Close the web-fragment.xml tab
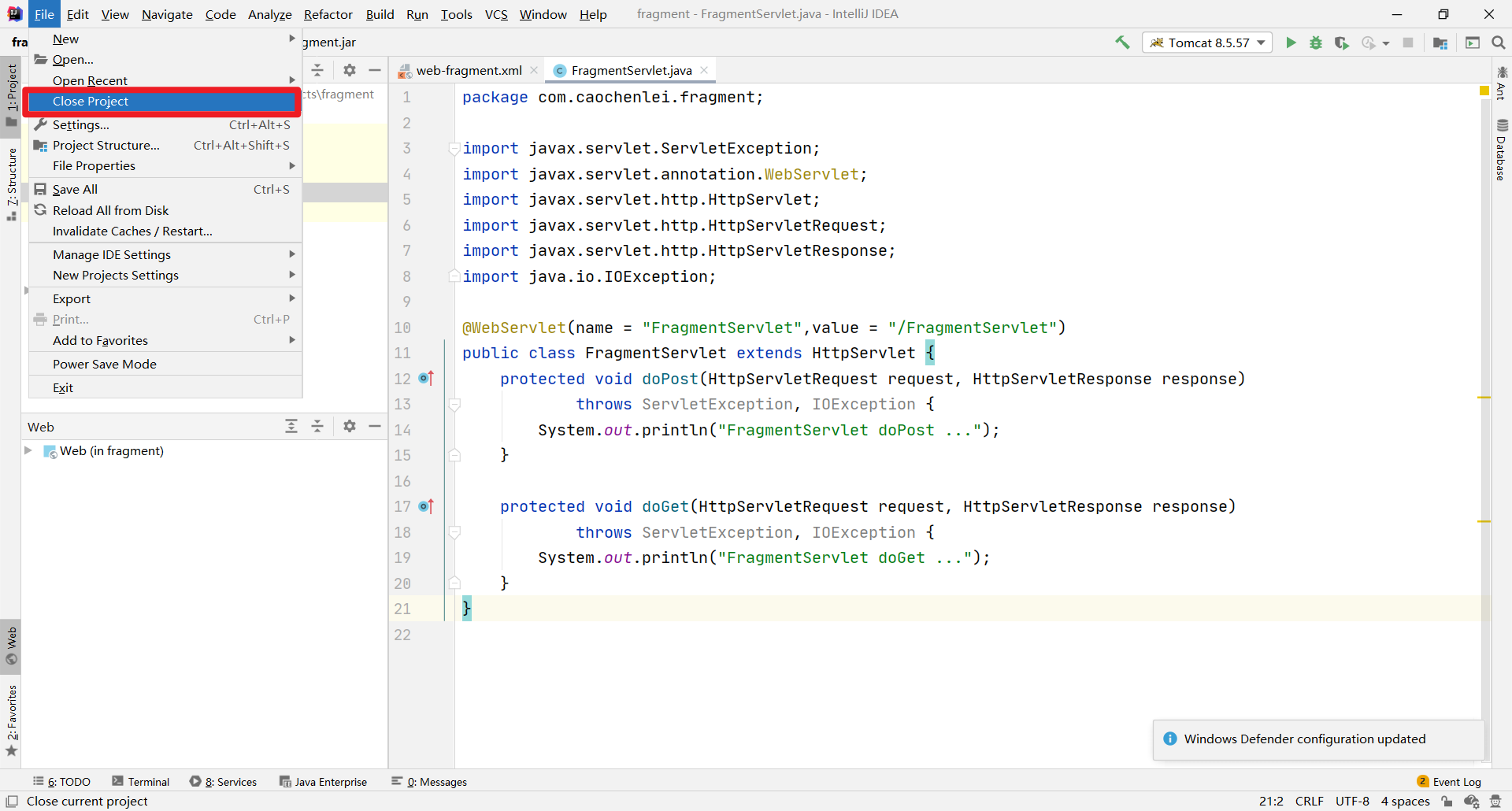 click(534, 70)
